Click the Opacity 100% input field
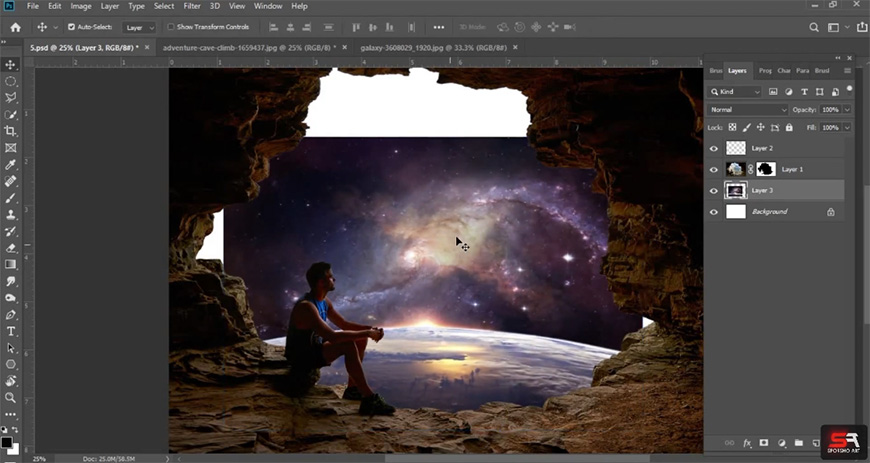Viewport: 870px width, 463px height. pos(831,109)
